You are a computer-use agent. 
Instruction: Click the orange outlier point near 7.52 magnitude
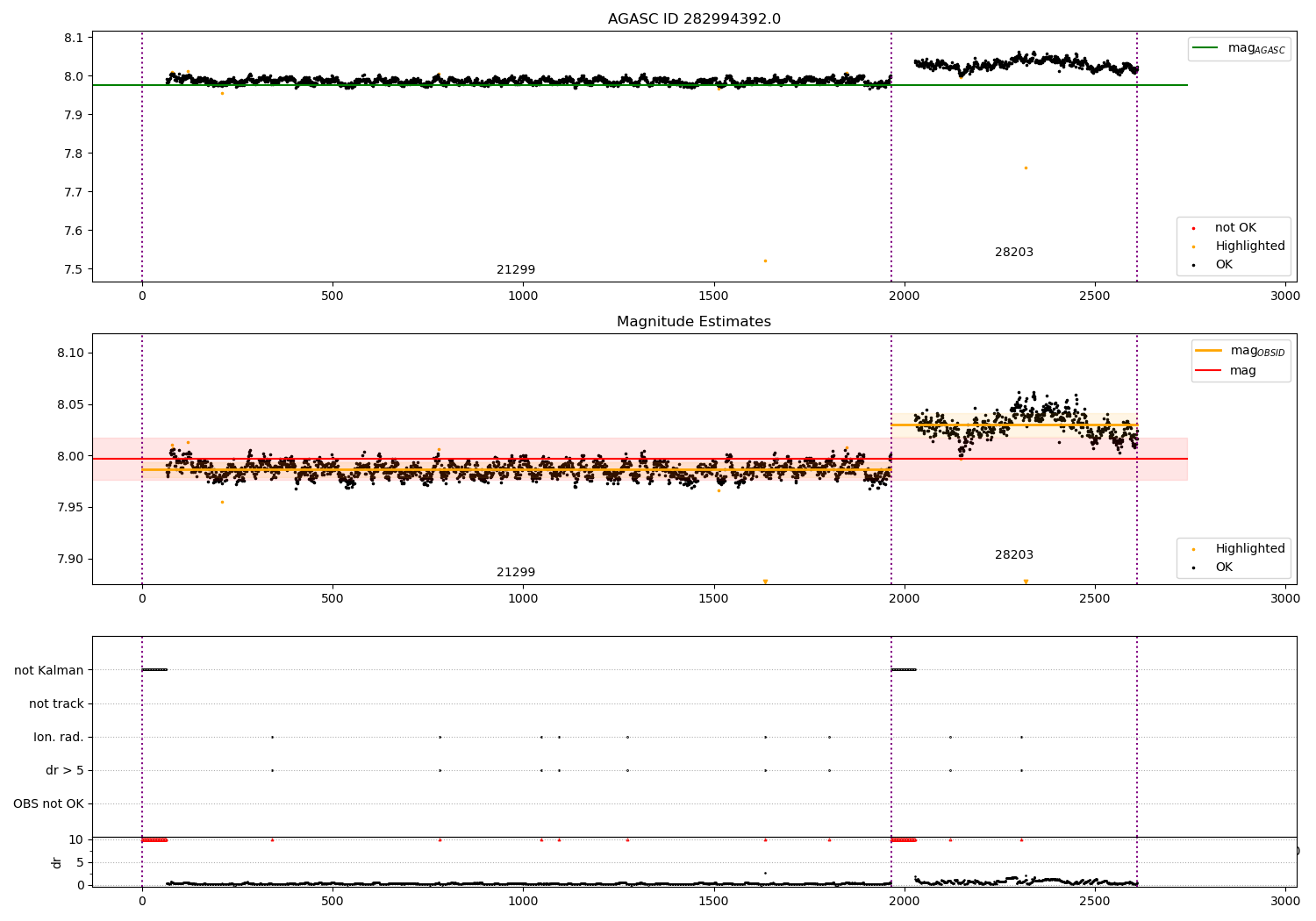pyautogui.click(x=765, y=261)
